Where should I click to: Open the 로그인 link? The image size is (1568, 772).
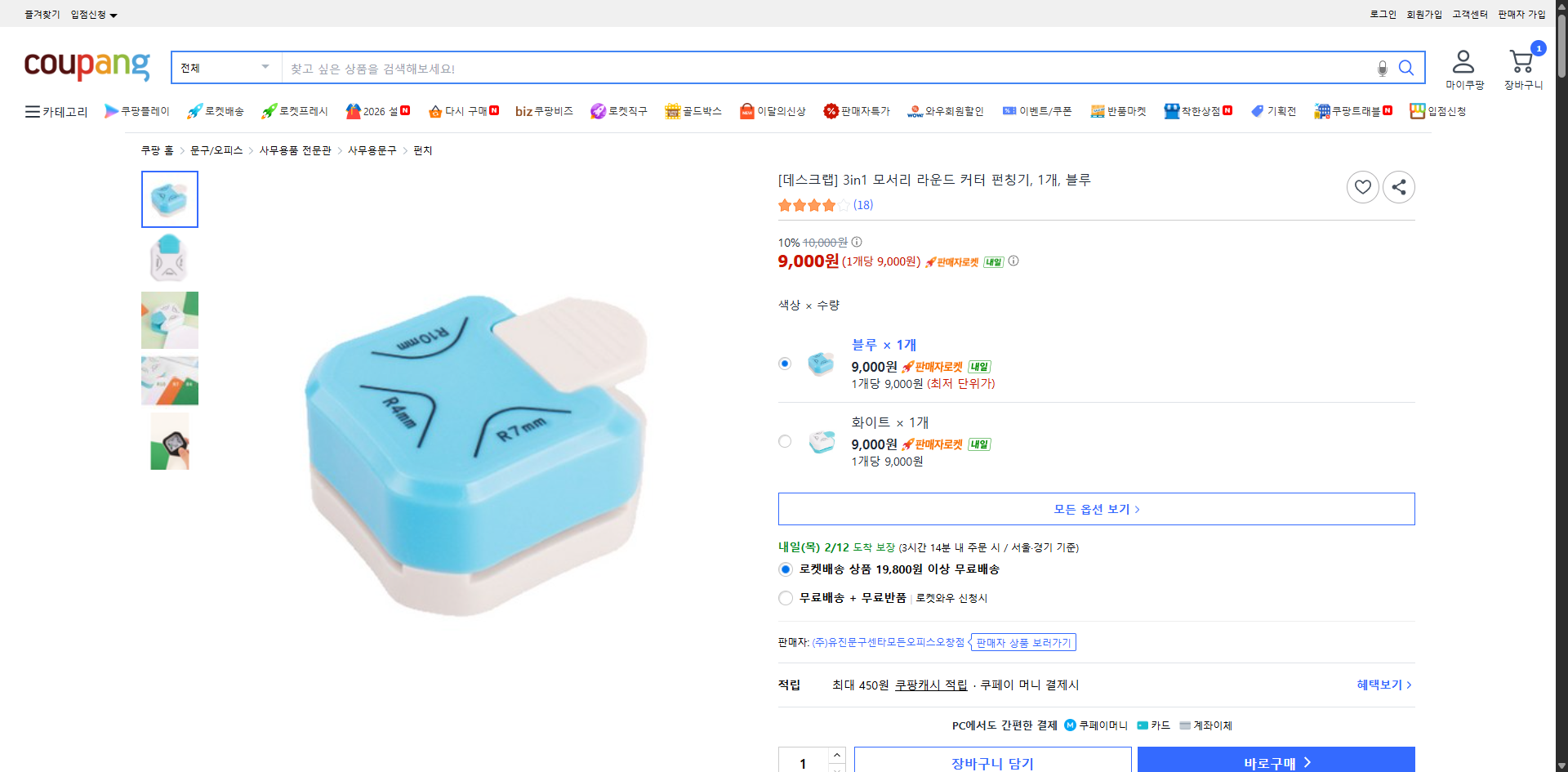(1382, 14)
